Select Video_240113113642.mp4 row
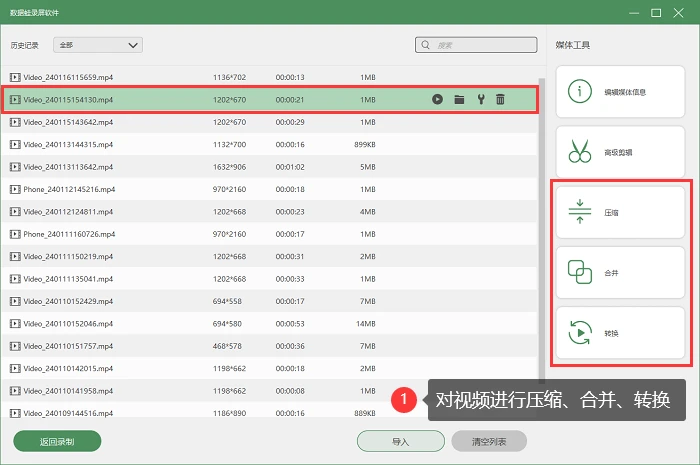 (x=269, y=167)
